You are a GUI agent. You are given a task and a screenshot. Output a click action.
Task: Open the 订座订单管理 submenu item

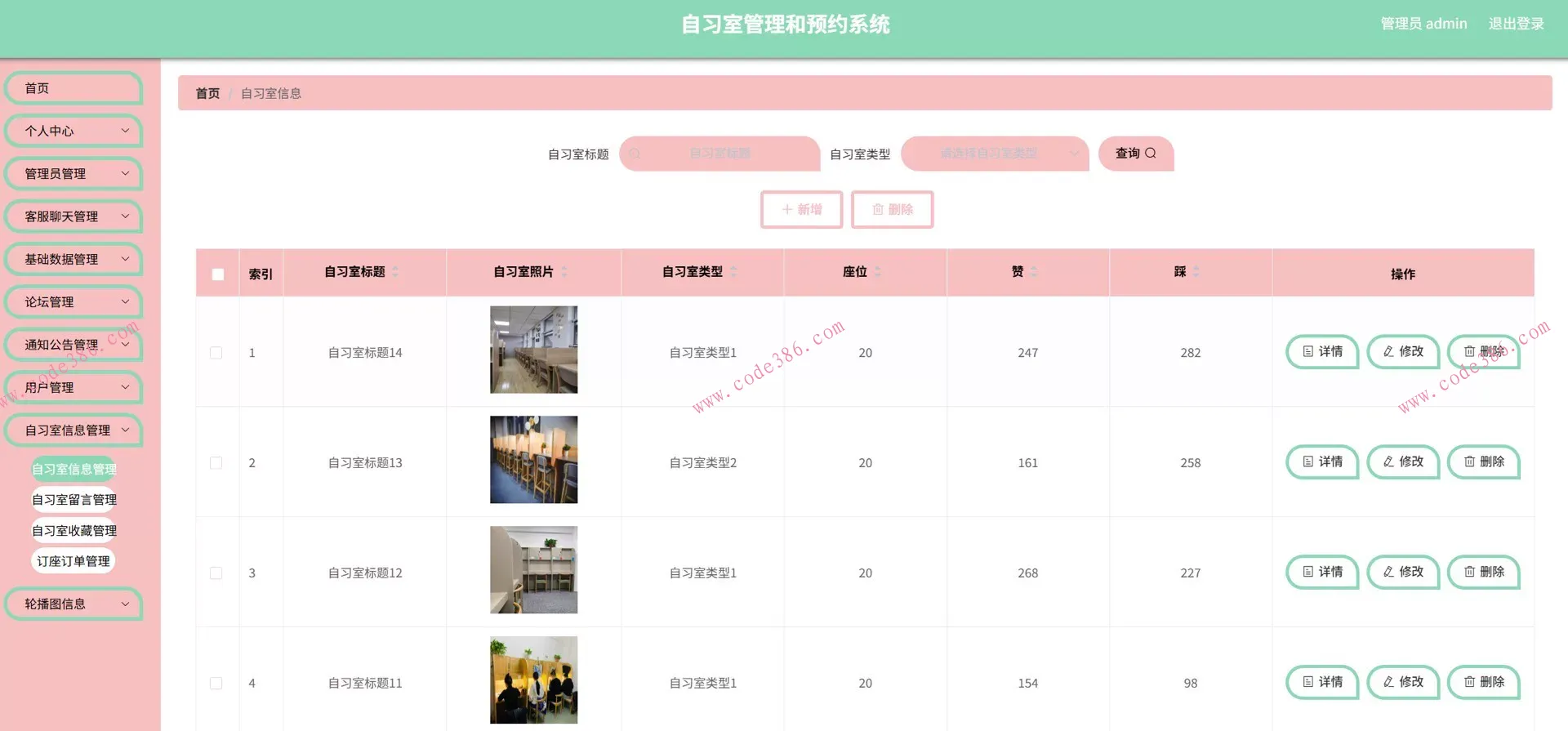click(73, 561)
